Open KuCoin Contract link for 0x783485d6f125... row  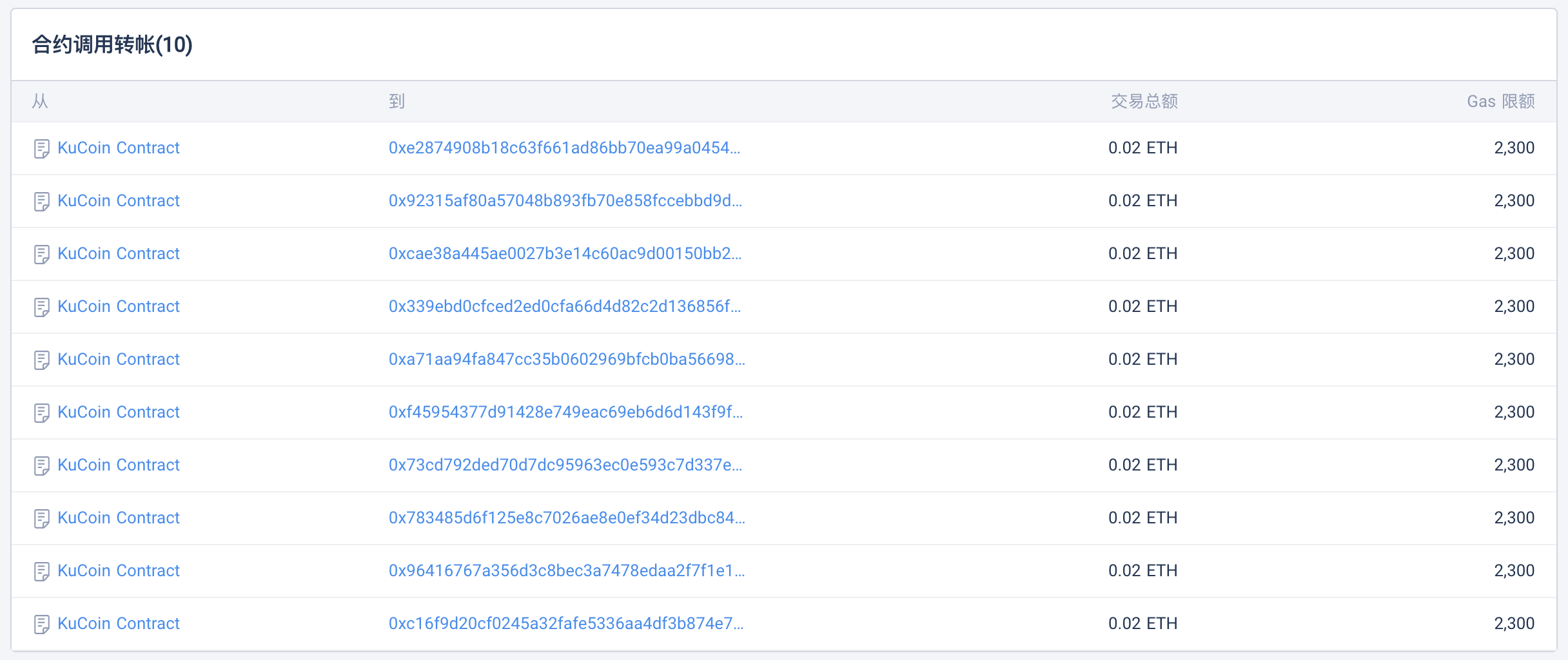[x=119, y=518]
